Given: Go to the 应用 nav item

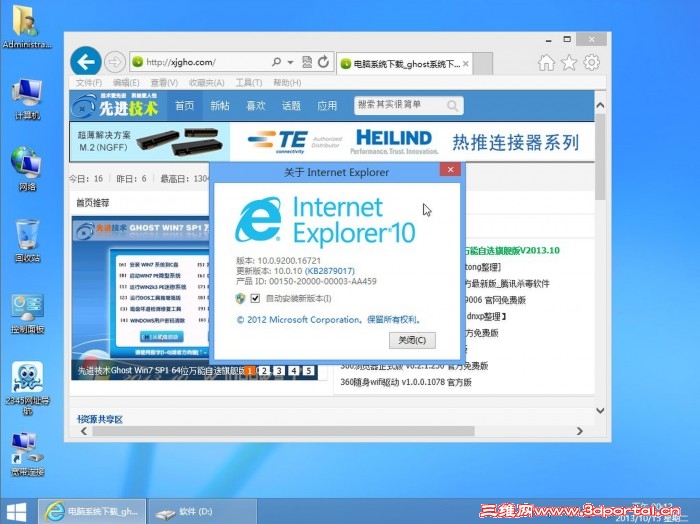Looking at the screenshot, I should click(327, 106).
